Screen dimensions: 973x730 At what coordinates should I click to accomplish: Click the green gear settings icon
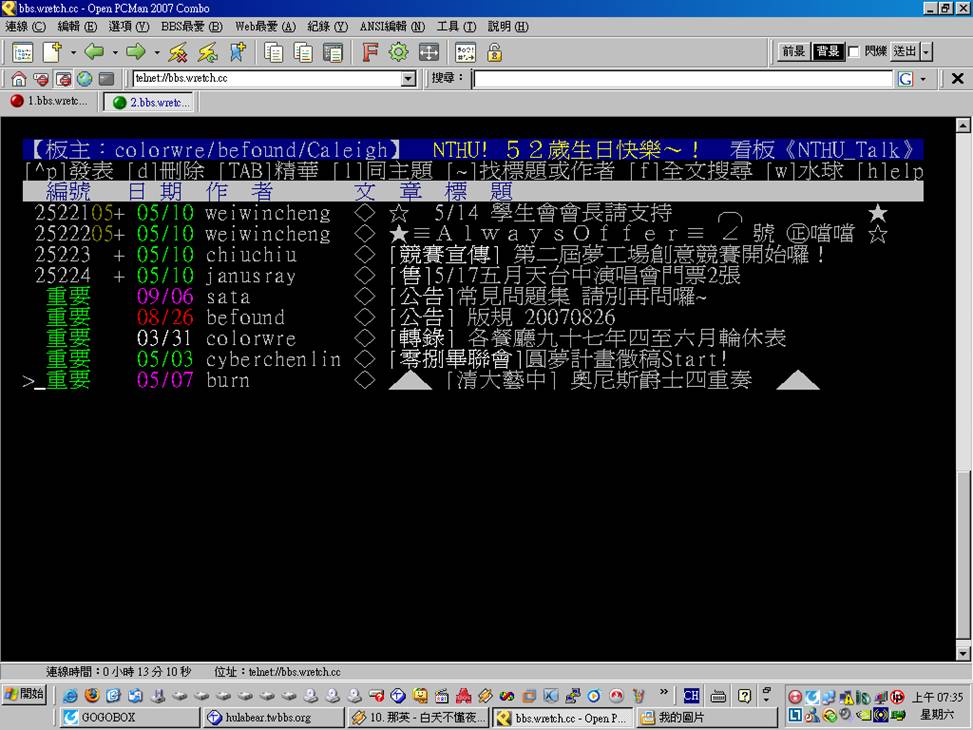pos(399,52)
